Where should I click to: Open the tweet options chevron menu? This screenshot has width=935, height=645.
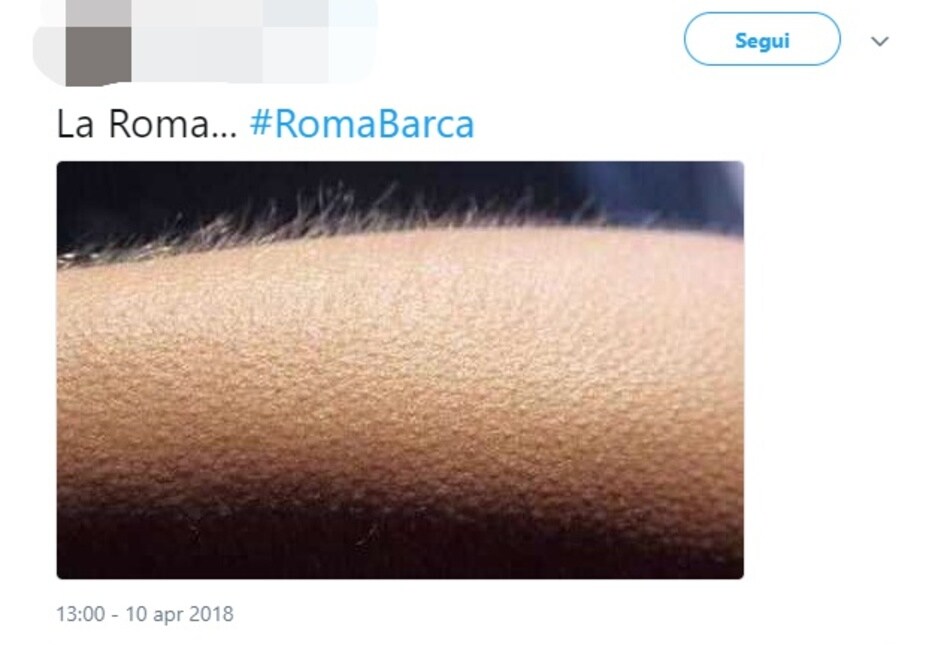880,41
